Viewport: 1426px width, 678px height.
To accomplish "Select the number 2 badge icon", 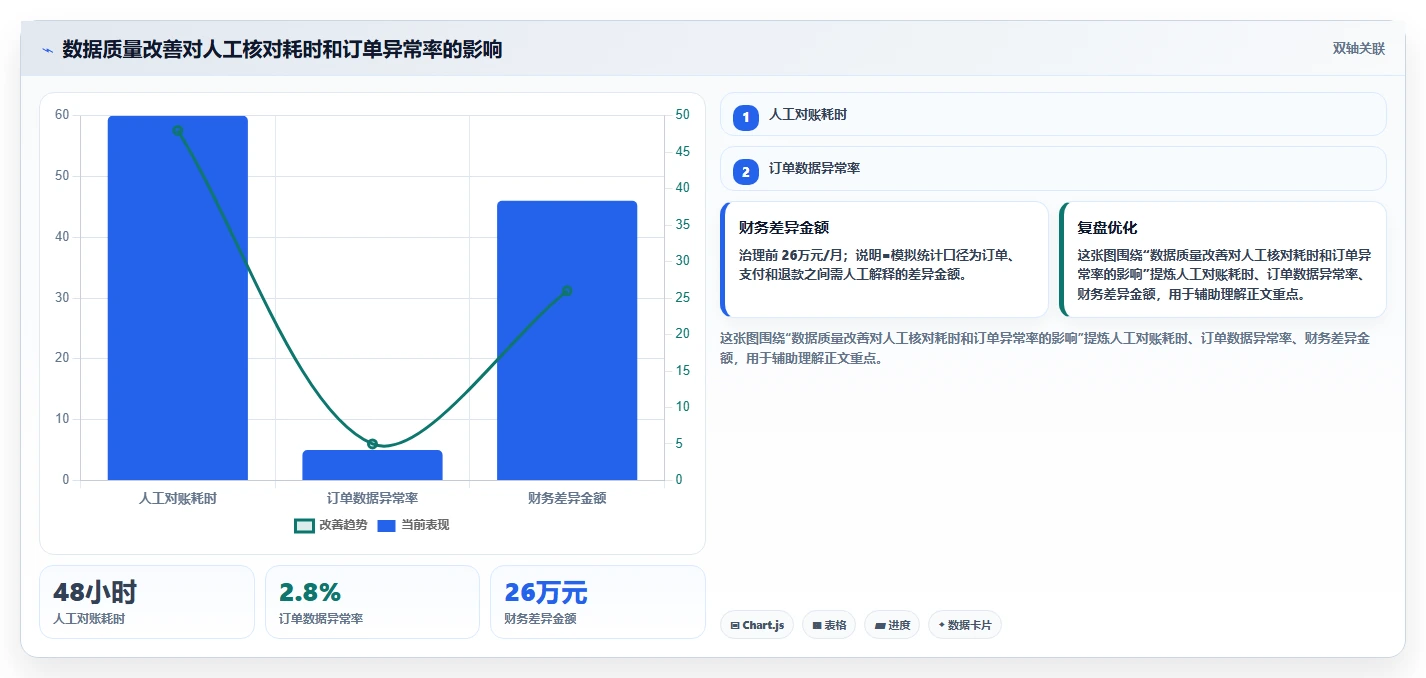I will click(746, 172).
